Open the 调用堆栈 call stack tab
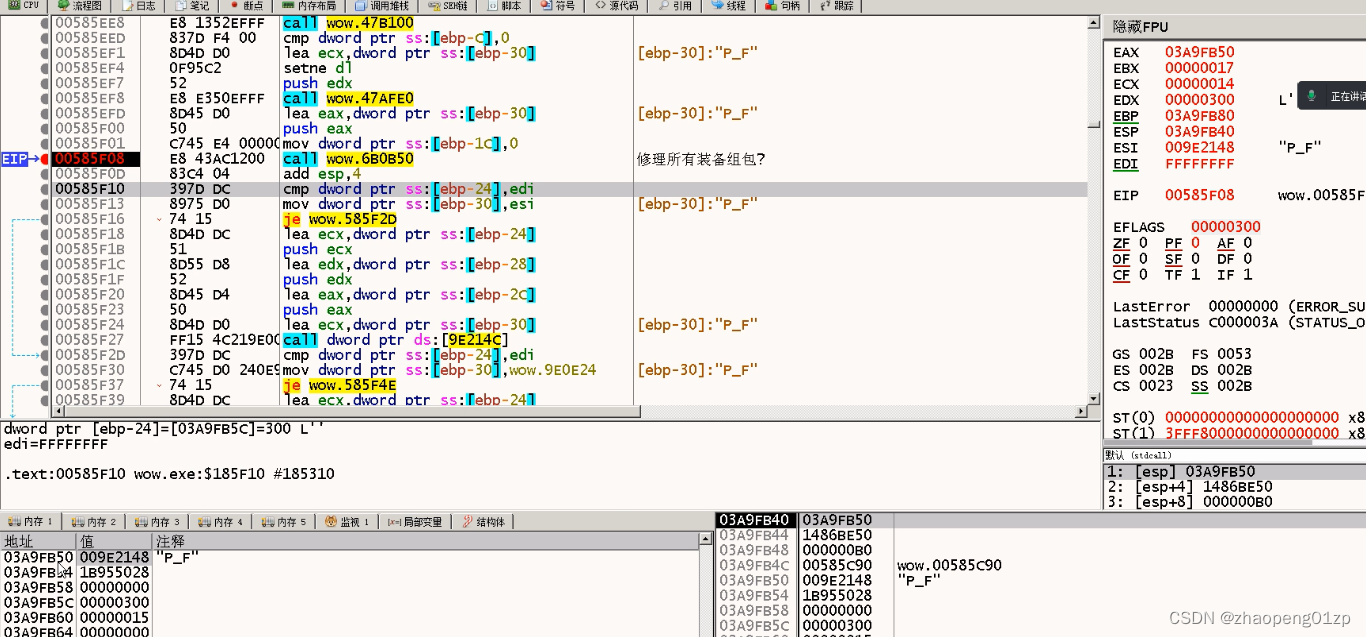 [x=383, y=5]
